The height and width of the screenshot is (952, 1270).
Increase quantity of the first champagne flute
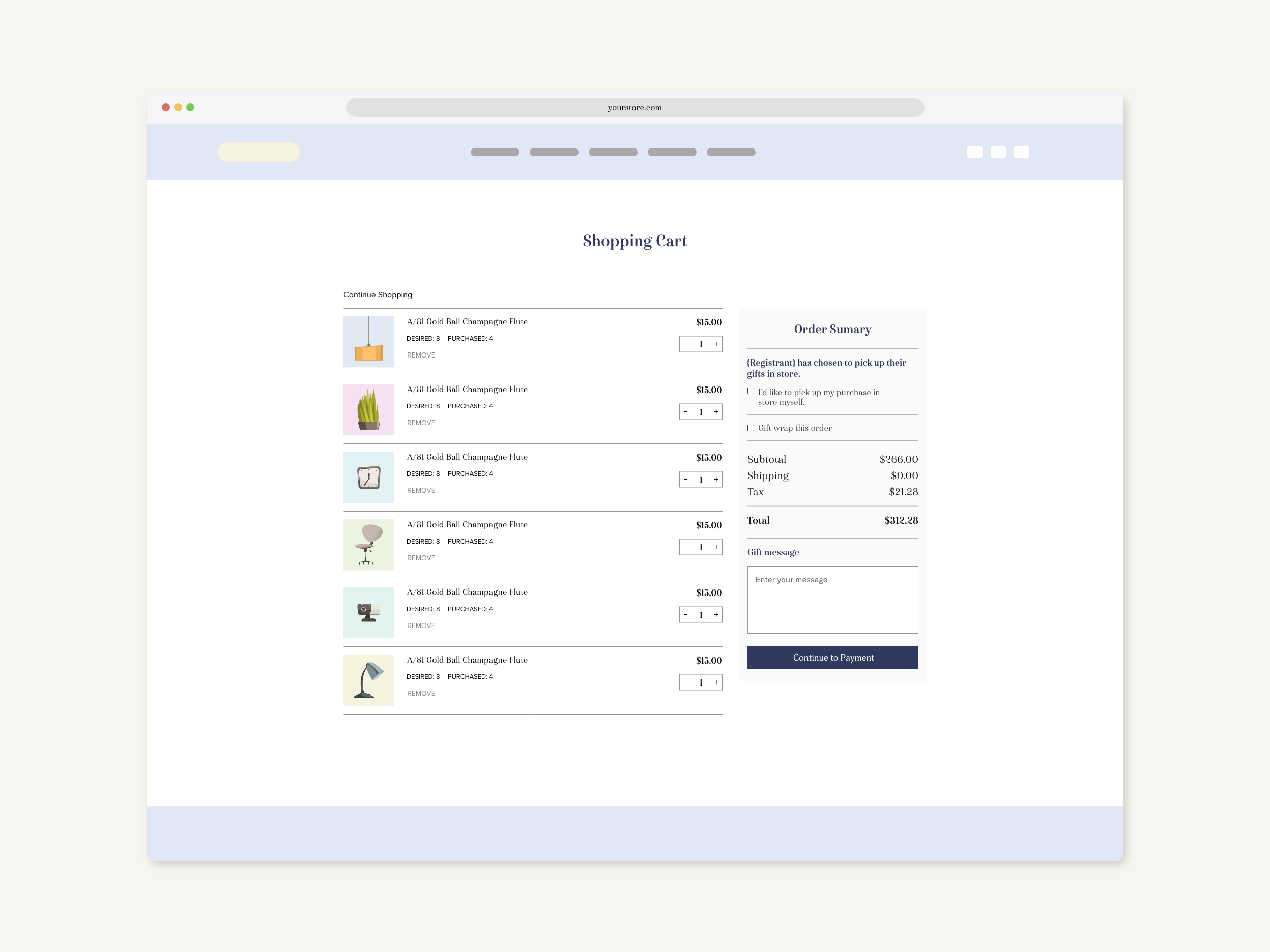point(716,344)
